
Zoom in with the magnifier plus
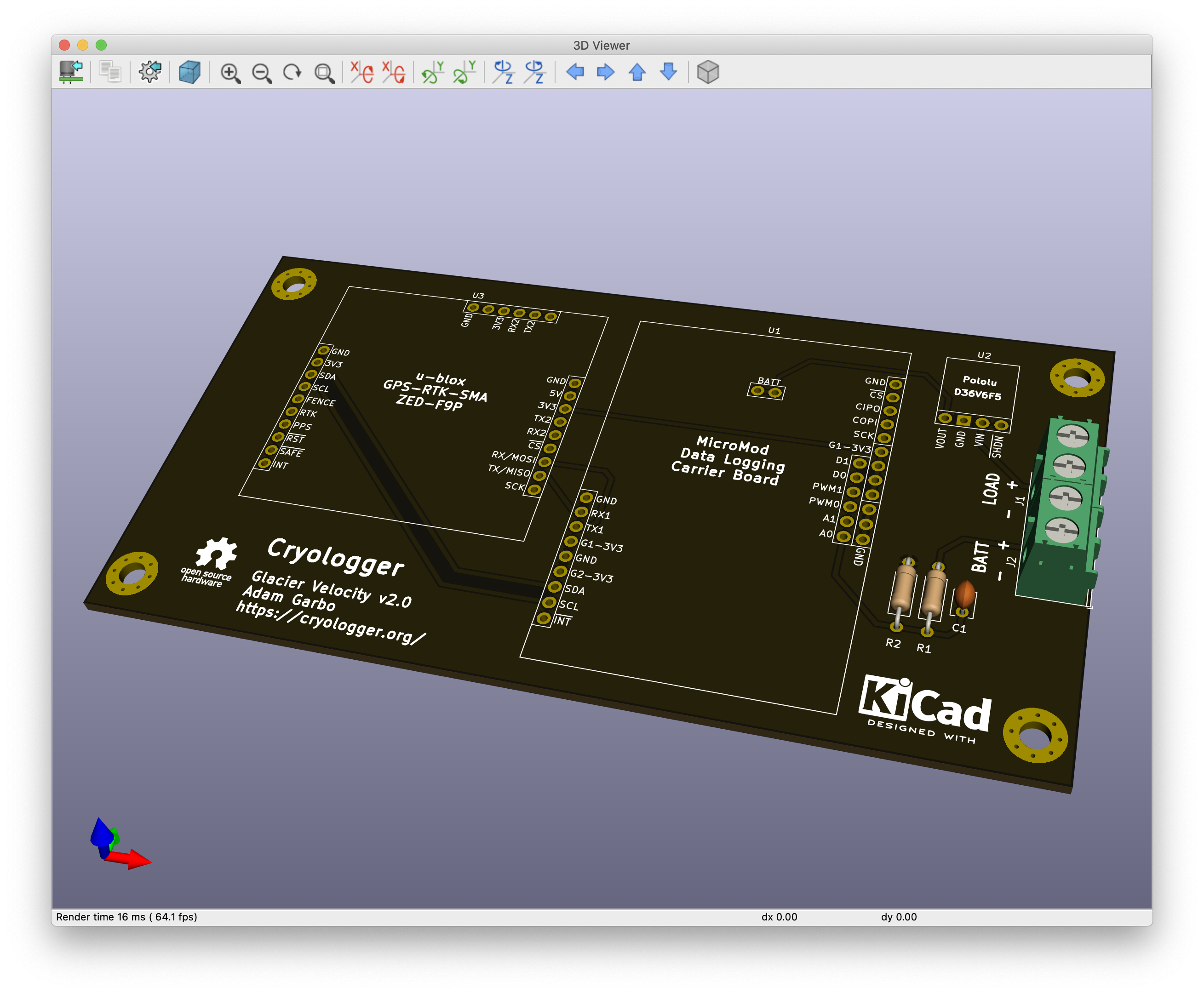tap(230, 73)
